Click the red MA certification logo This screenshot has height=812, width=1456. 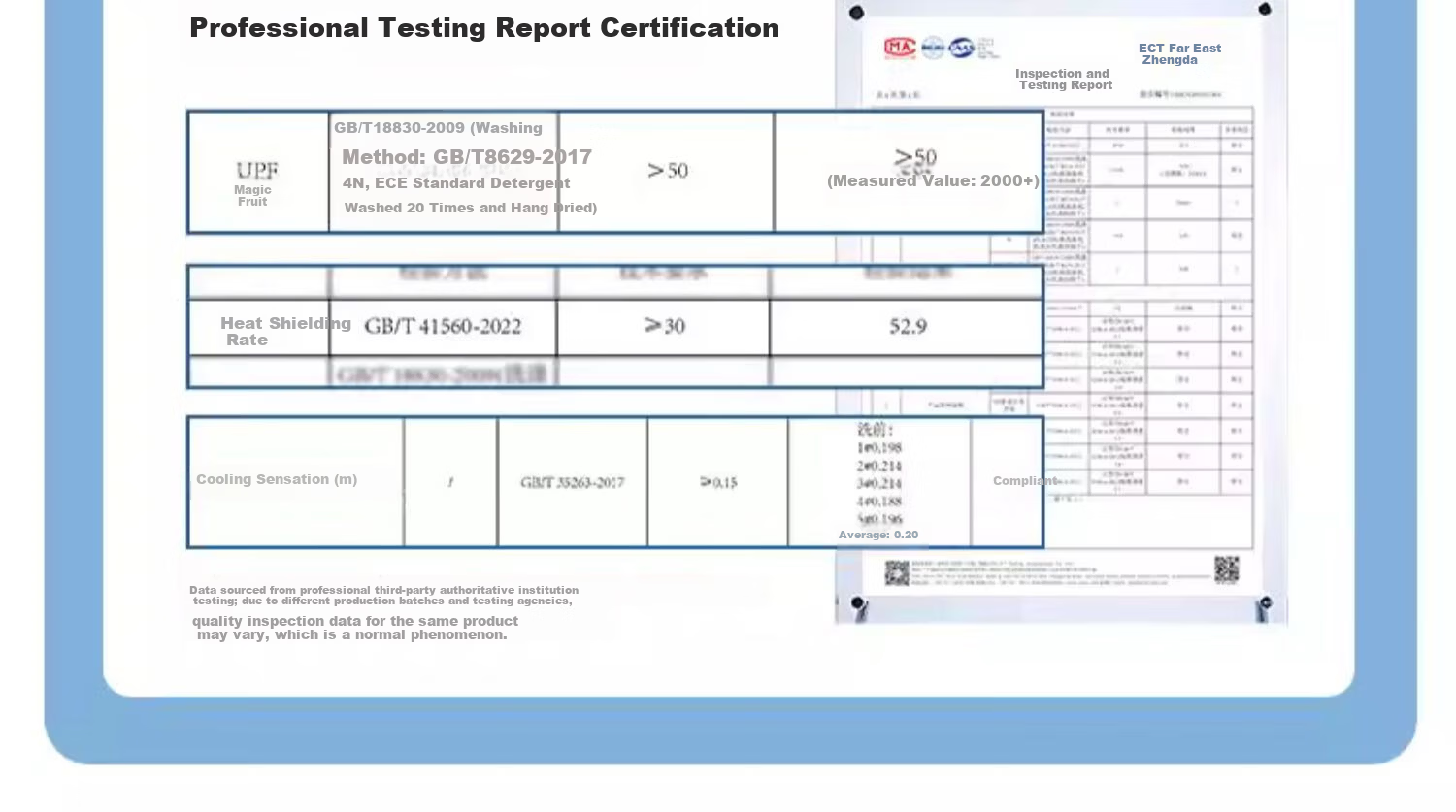[900, 48]
